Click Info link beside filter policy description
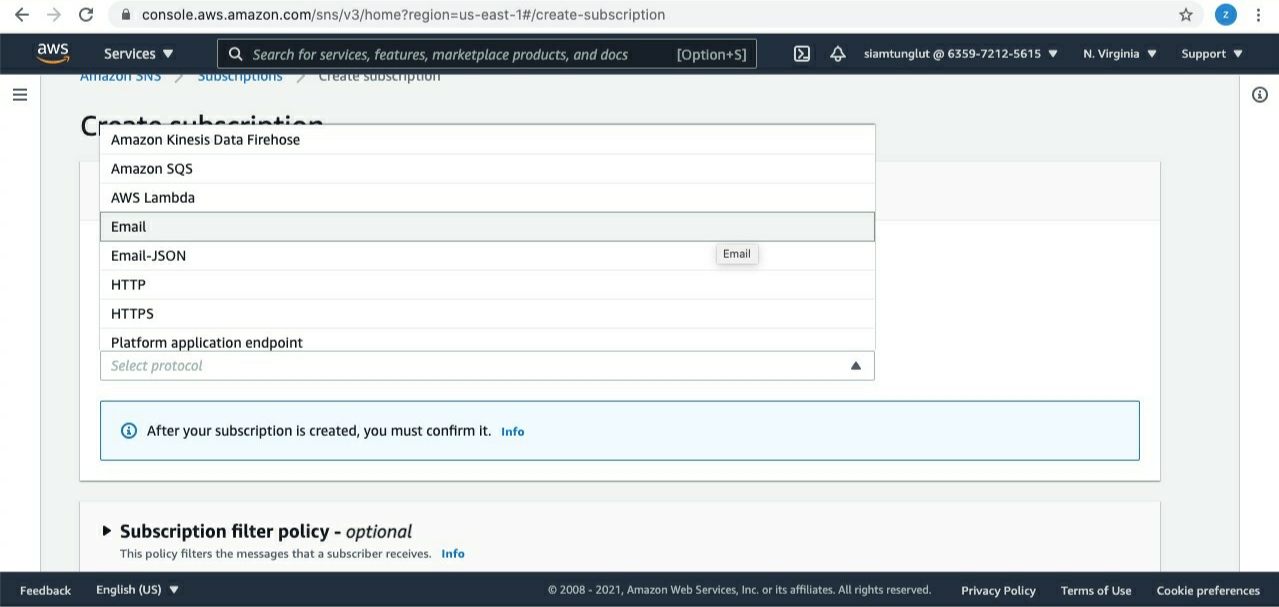This screenshot has width=1279, height=607. [x=453, y=554]
